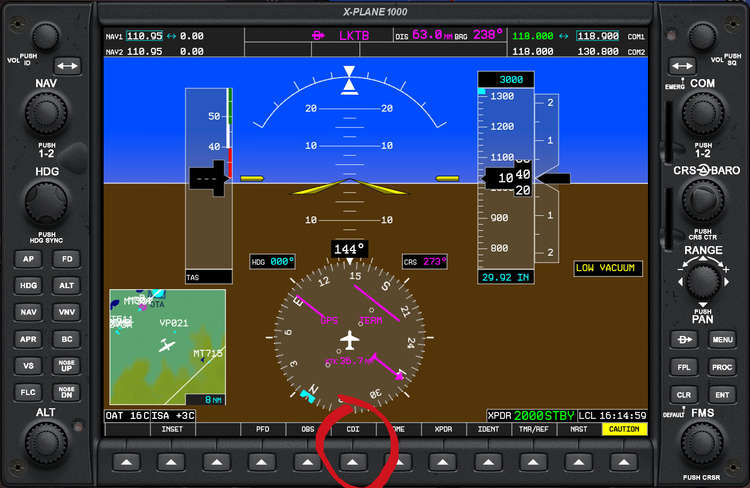The width and height of the screenshot is (750, 488).
Task: Toggle the AP autopilot button
Action: click(28, 259)
